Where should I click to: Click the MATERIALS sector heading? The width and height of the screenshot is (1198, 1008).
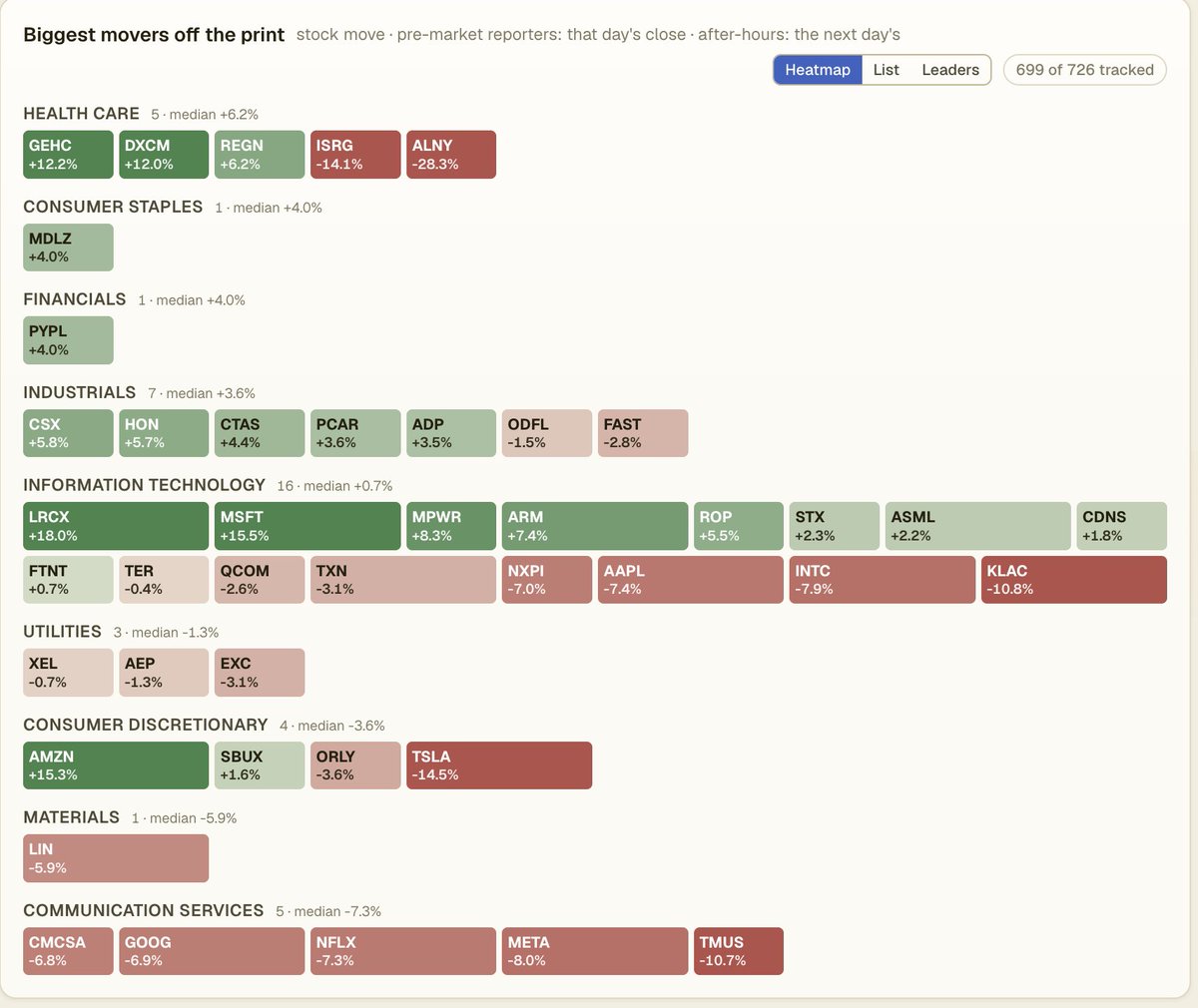point(71,817)
